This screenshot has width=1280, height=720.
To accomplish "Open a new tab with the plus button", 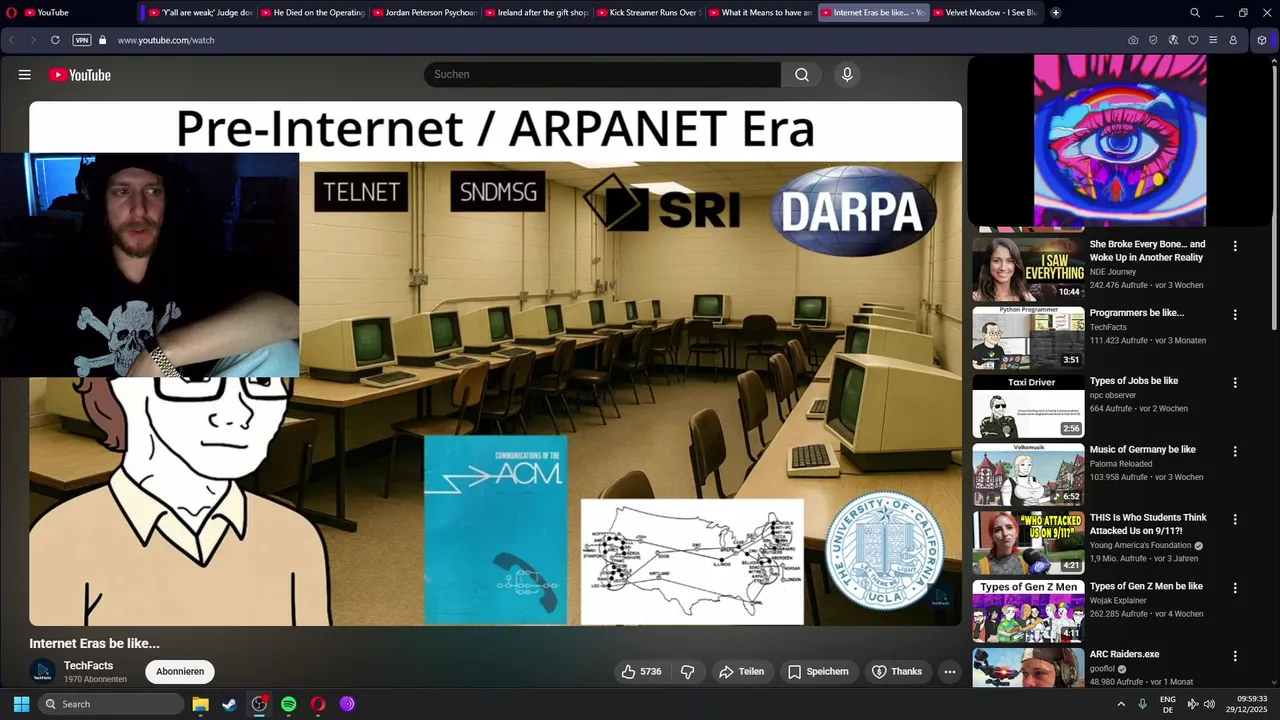I will (x=1055, y=13).
